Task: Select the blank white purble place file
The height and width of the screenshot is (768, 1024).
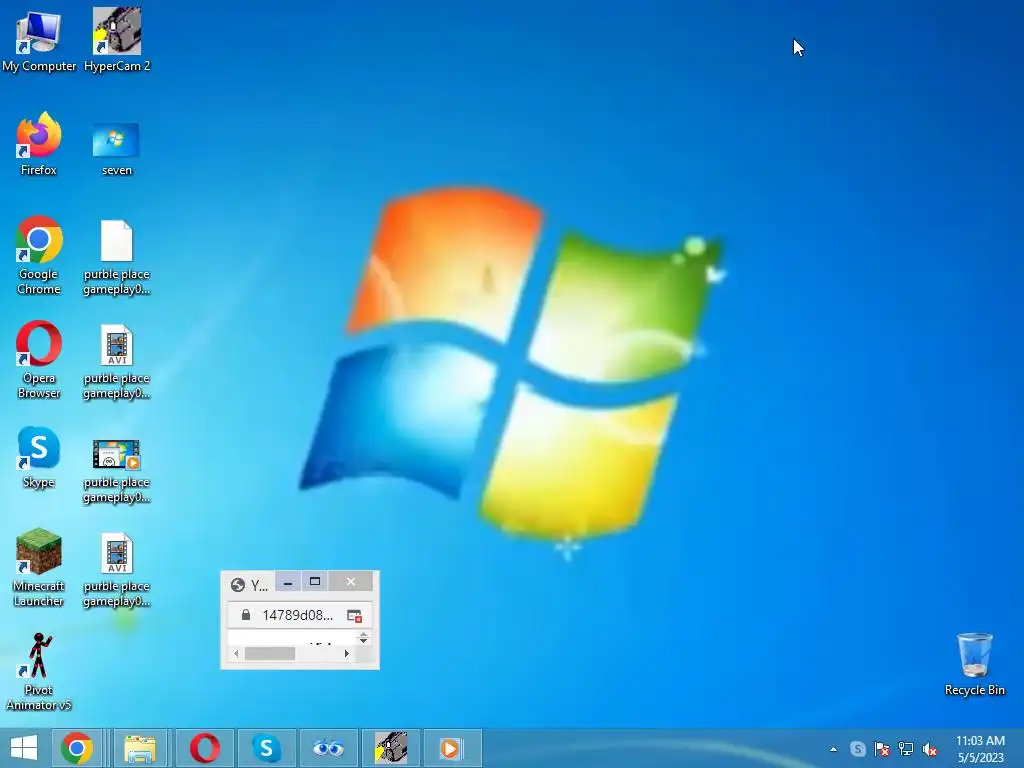Action: [116, 258]
